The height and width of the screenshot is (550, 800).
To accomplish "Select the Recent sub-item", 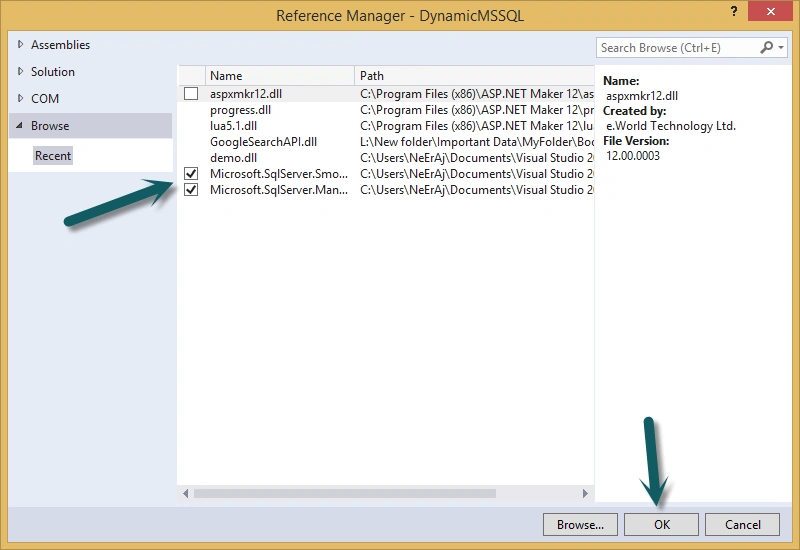I will [53, 156].
